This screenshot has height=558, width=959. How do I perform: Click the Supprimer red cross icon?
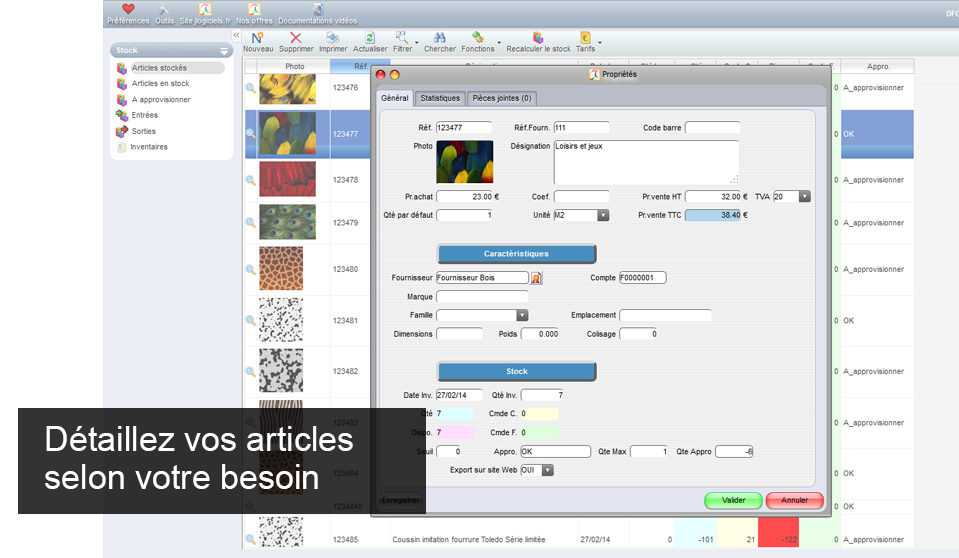[x=295, y=38]
